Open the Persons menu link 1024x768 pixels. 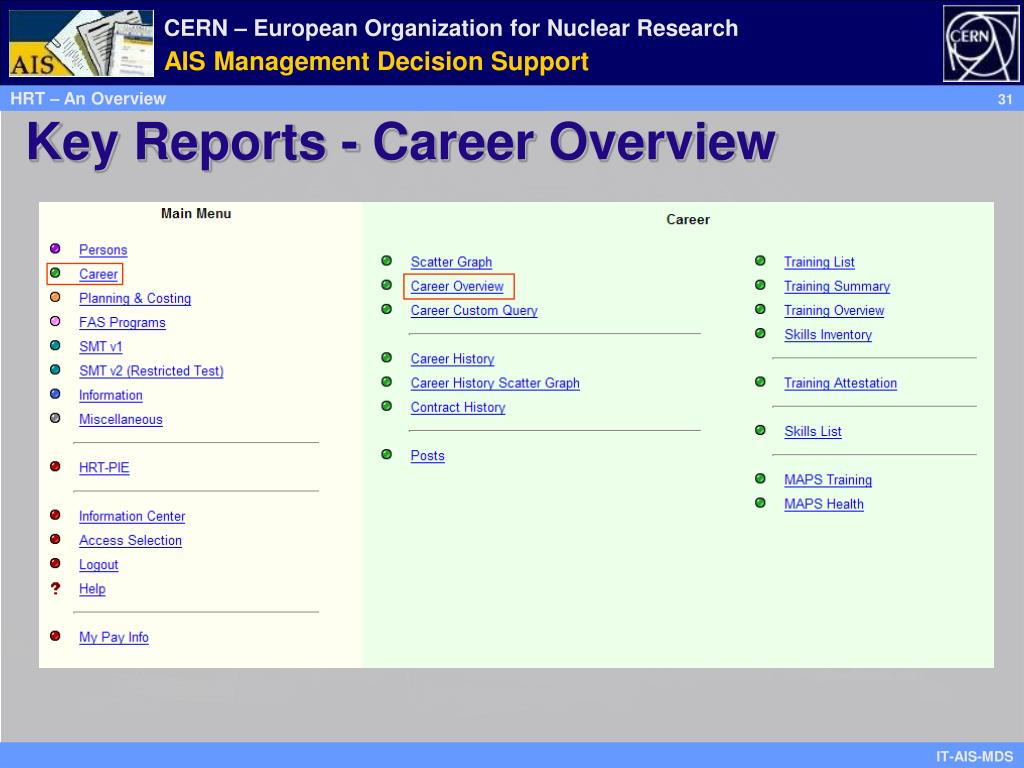(x=103, y=249)
